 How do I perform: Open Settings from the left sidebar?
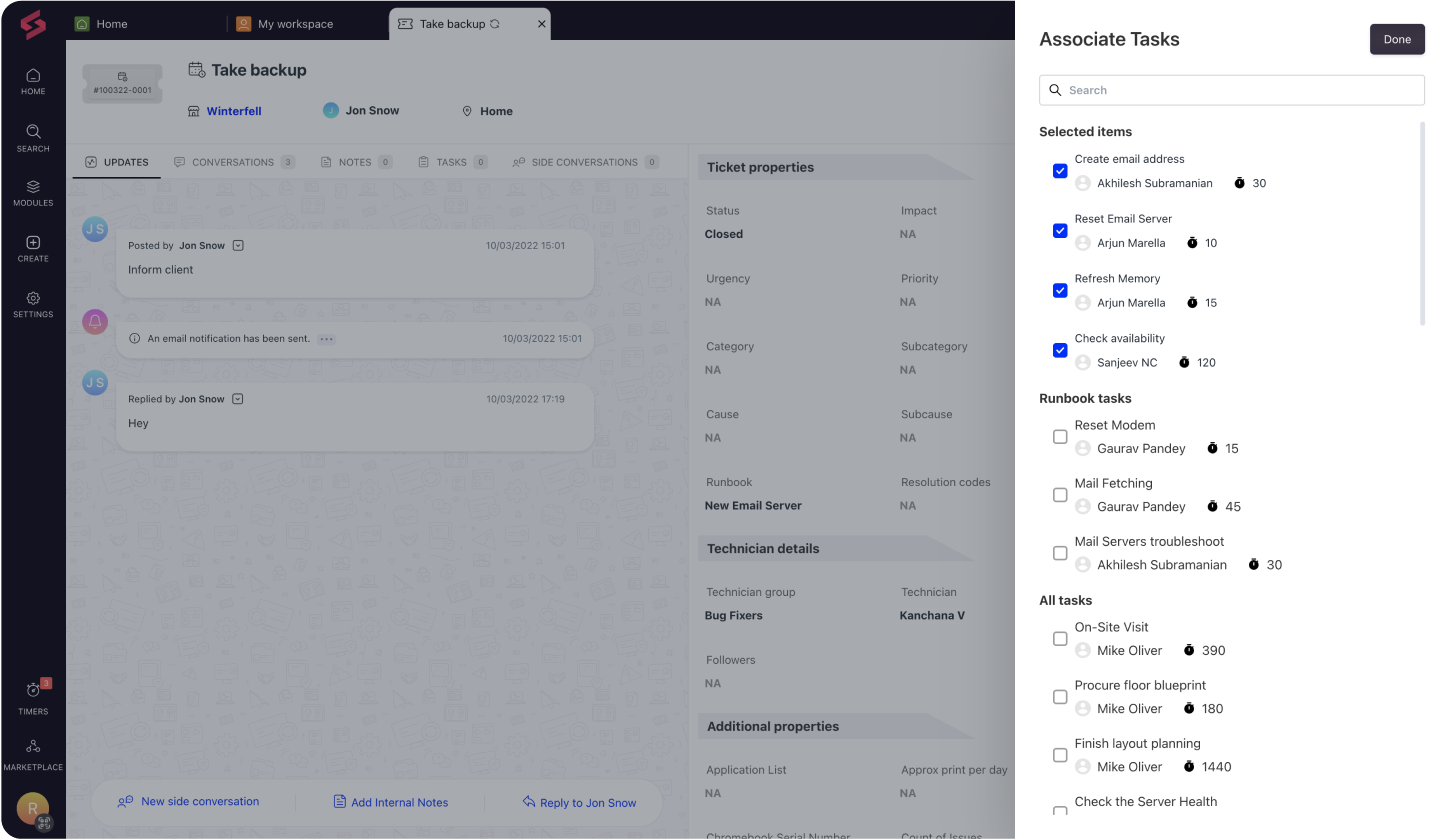32,305
